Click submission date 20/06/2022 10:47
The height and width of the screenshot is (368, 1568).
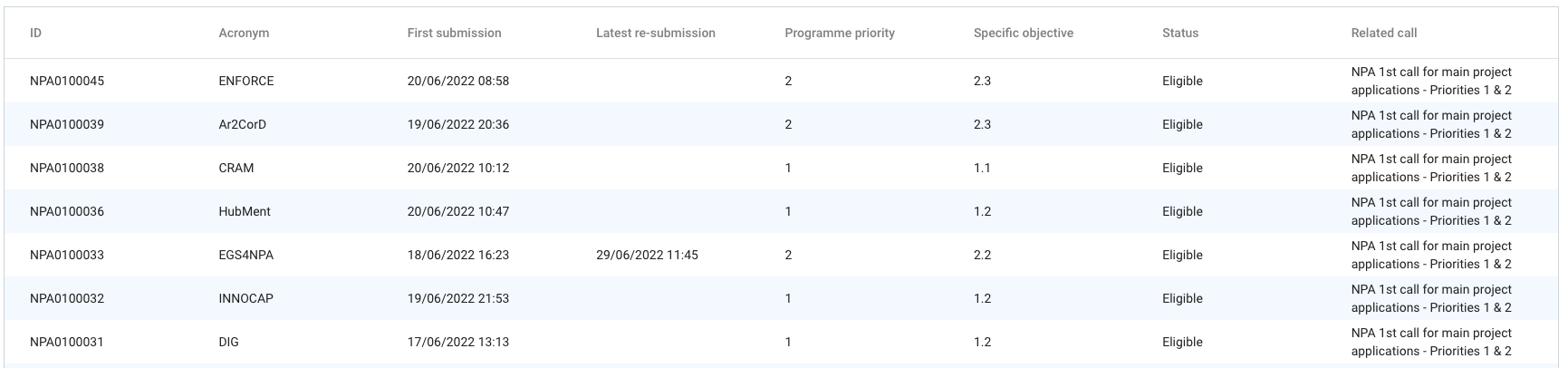(x=457, y=211)
